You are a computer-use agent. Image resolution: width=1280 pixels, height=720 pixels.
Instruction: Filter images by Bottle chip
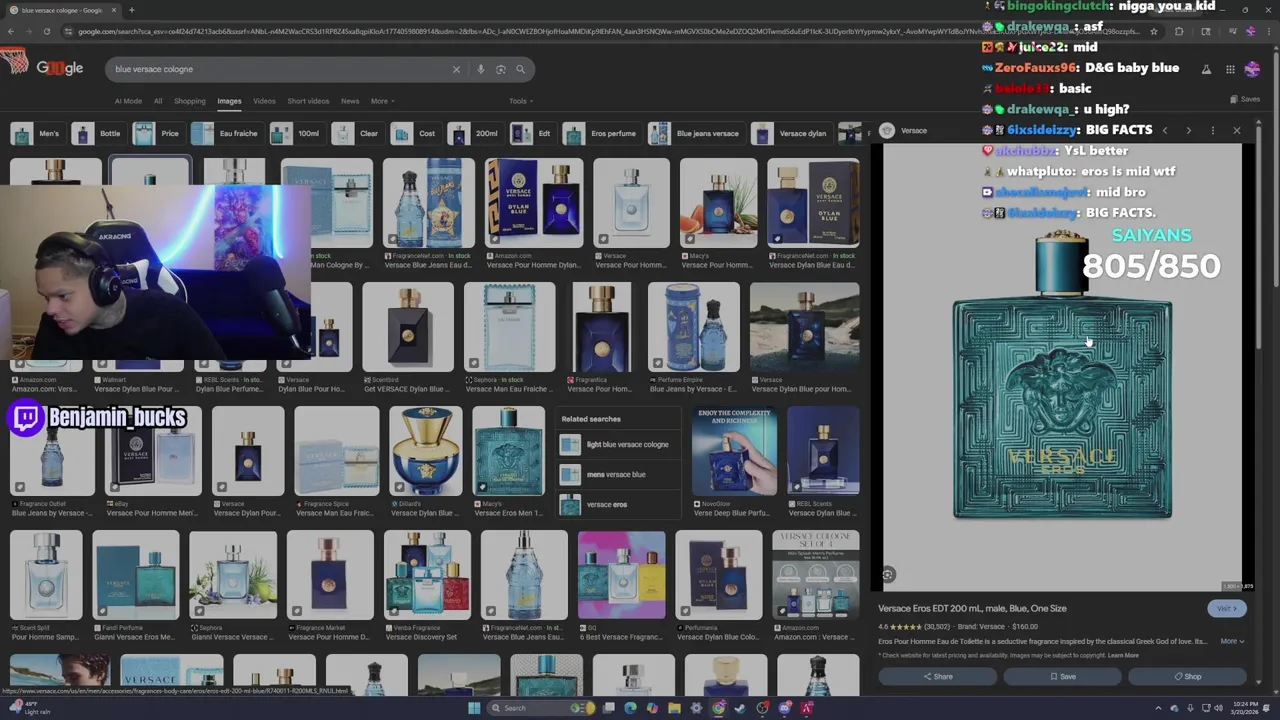[x=98, y=133]
